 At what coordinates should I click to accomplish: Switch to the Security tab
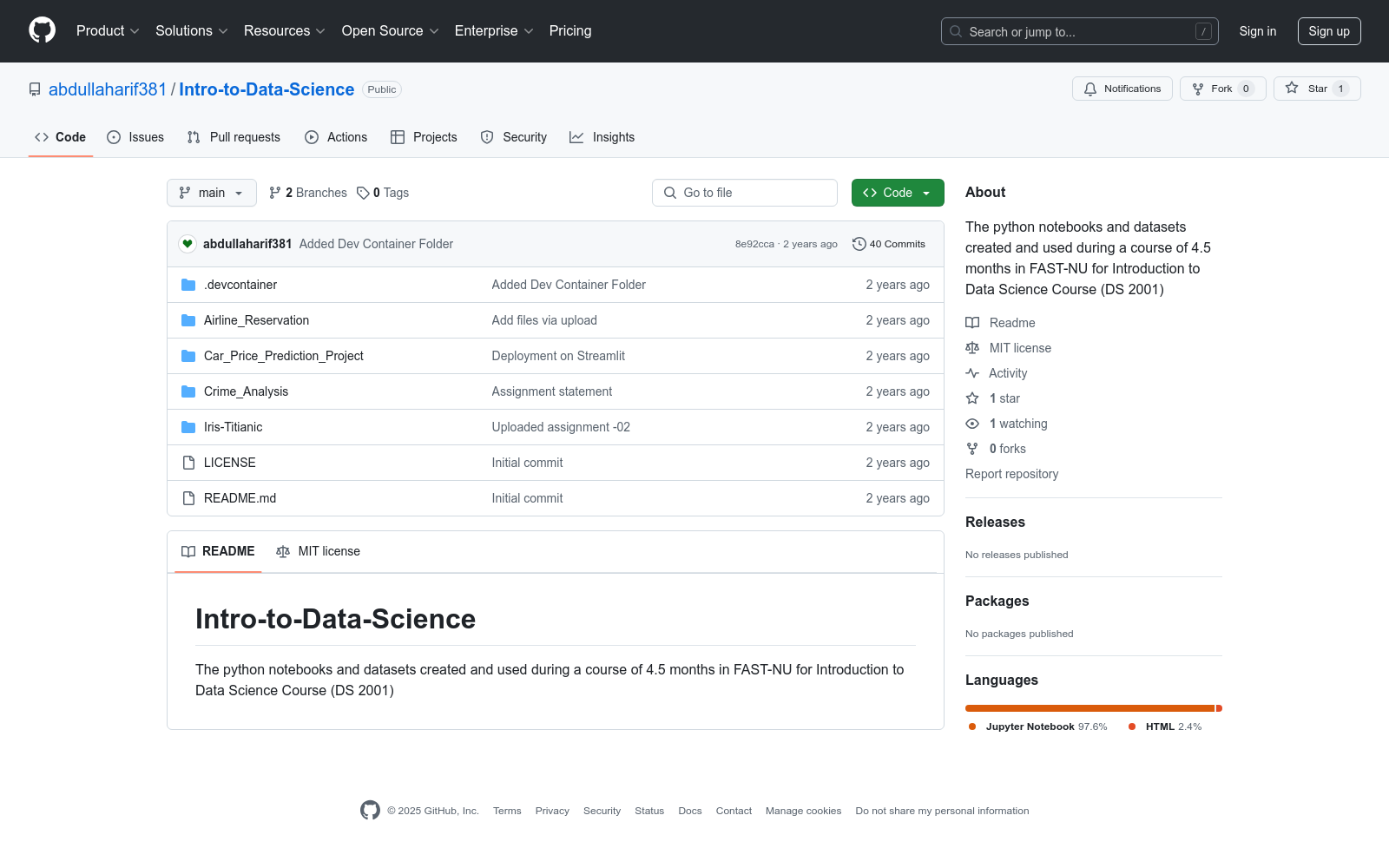click(x=514, y=137)
